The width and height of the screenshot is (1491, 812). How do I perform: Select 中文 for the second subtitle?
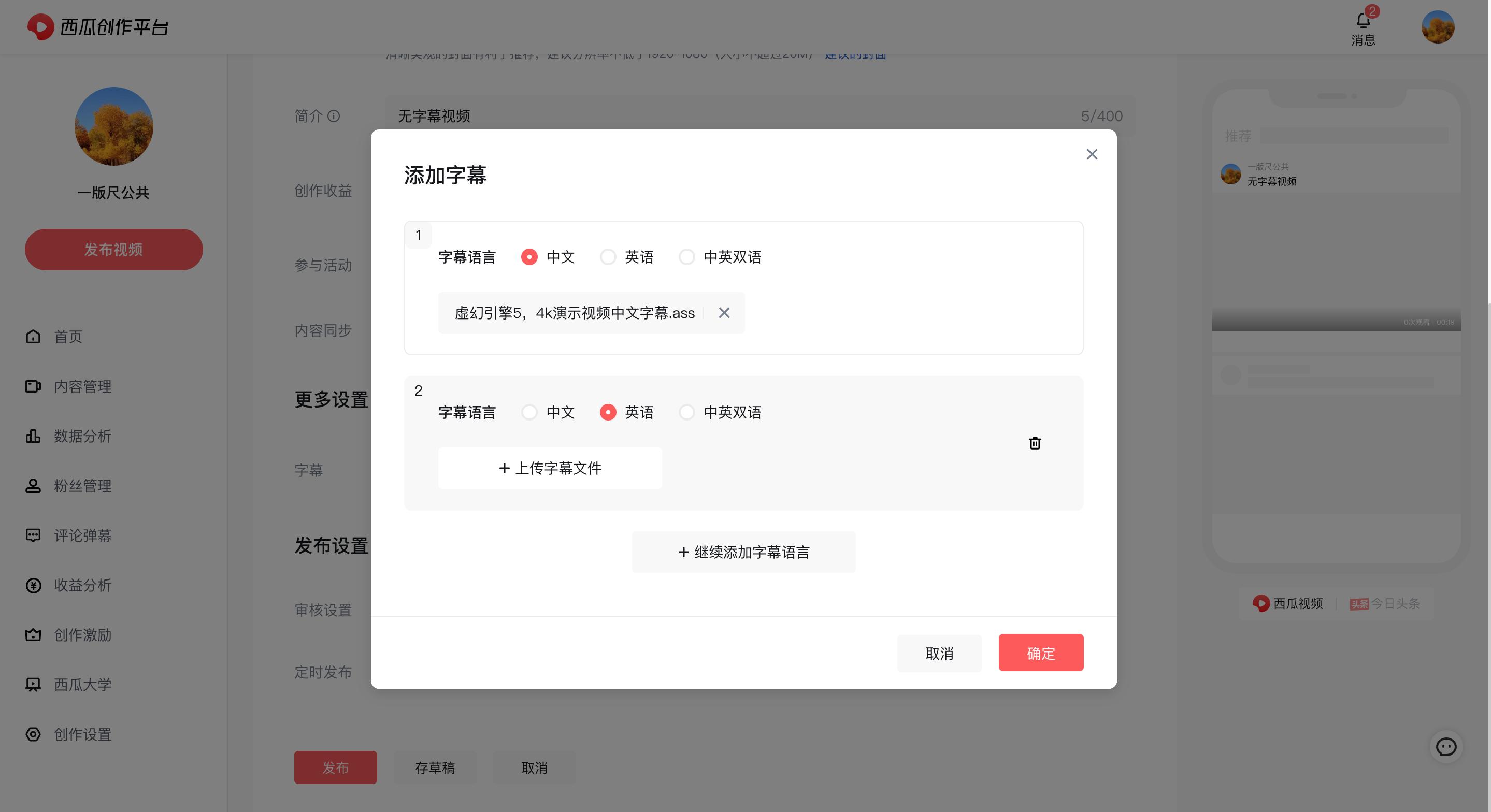coord(529,412)
